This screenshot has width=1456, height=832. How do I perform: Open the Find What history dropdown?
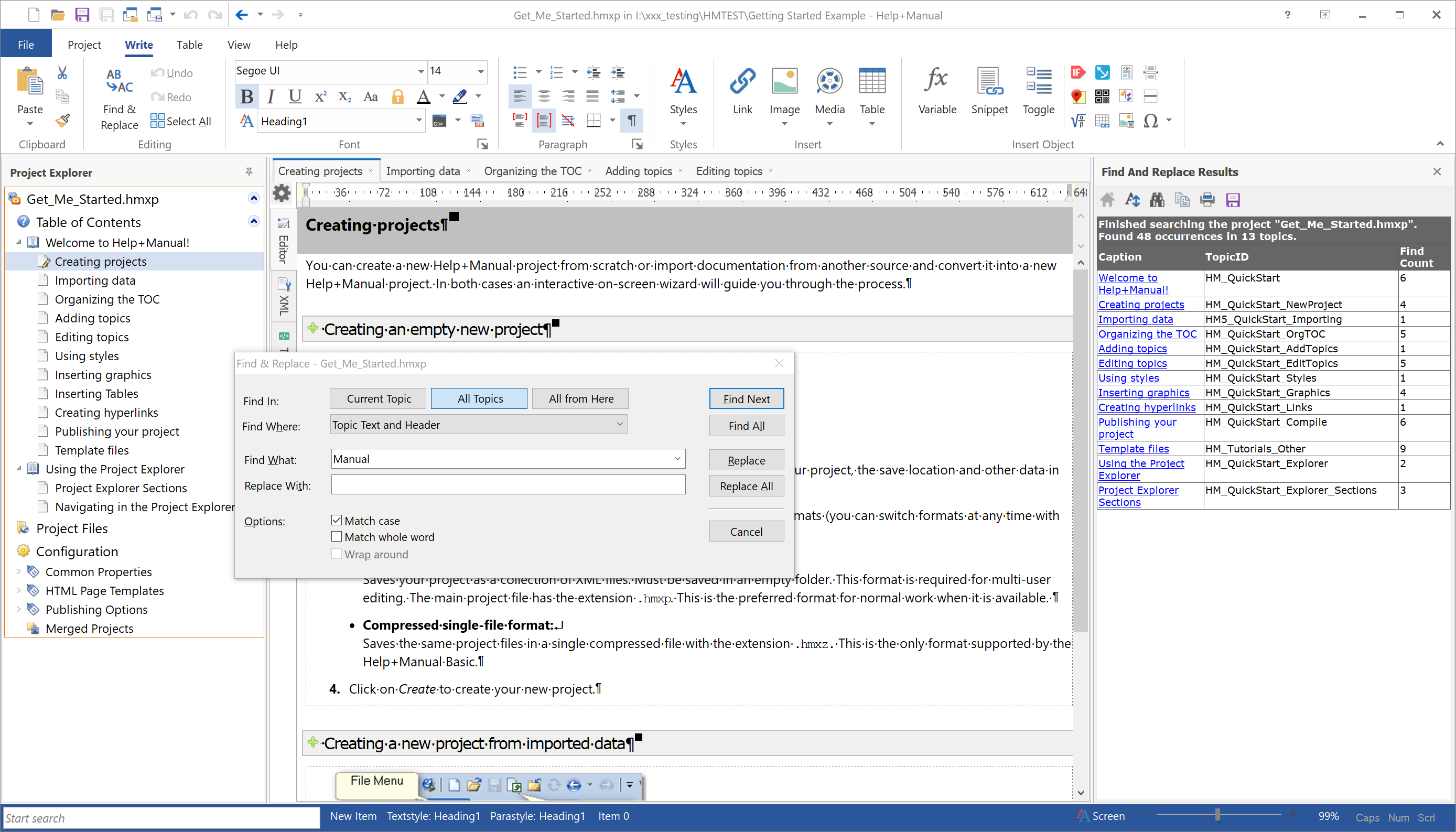point(677,458)
